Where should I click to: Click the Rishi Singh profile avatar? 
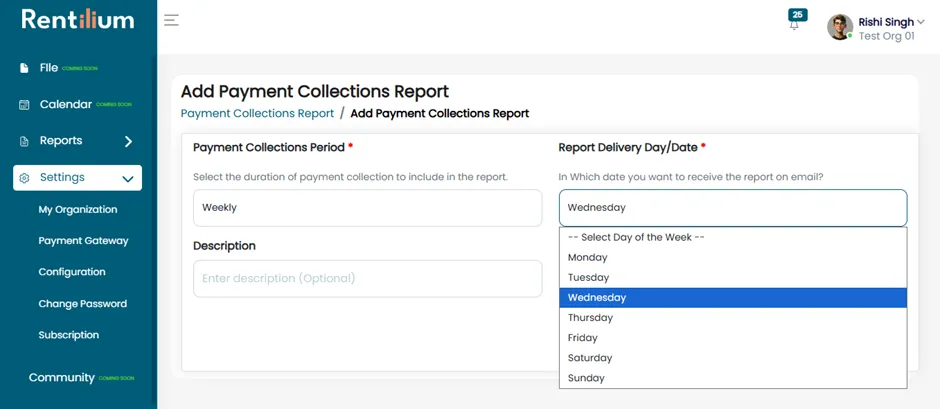tap(840, 27)
